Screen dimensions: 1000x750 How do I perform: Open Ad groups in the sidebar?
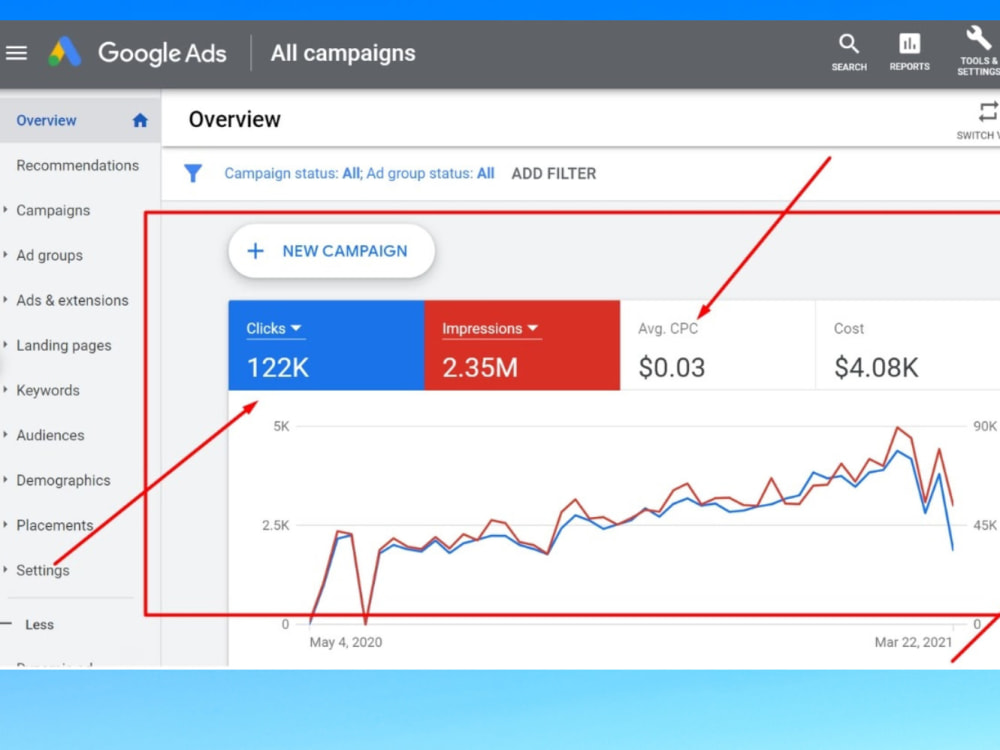[x=50, y=255]
